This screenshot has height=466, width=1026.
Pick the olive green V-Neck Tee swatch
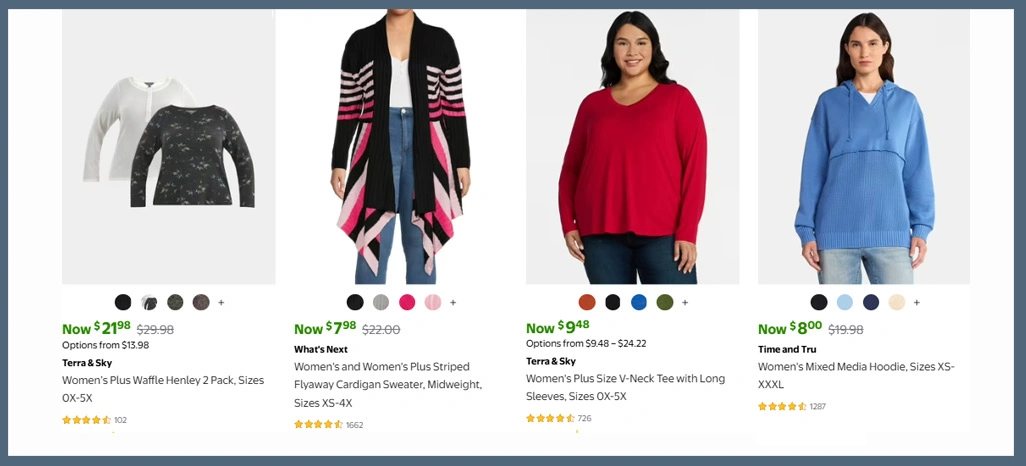[665, 302]
